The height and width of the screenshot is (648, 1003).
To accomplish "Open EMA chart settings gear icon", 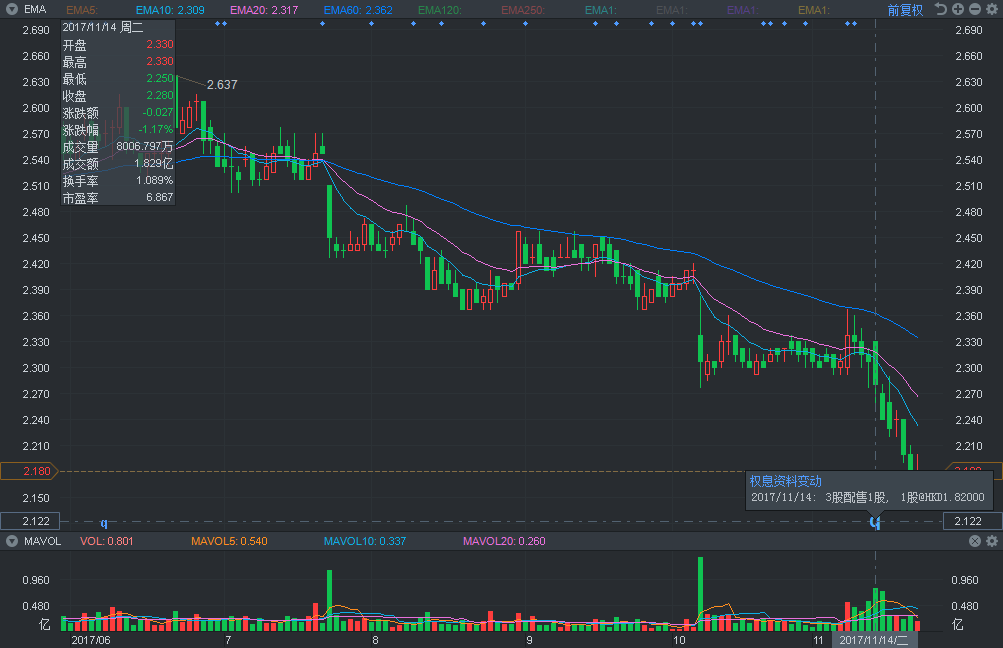I will point(992,9).
